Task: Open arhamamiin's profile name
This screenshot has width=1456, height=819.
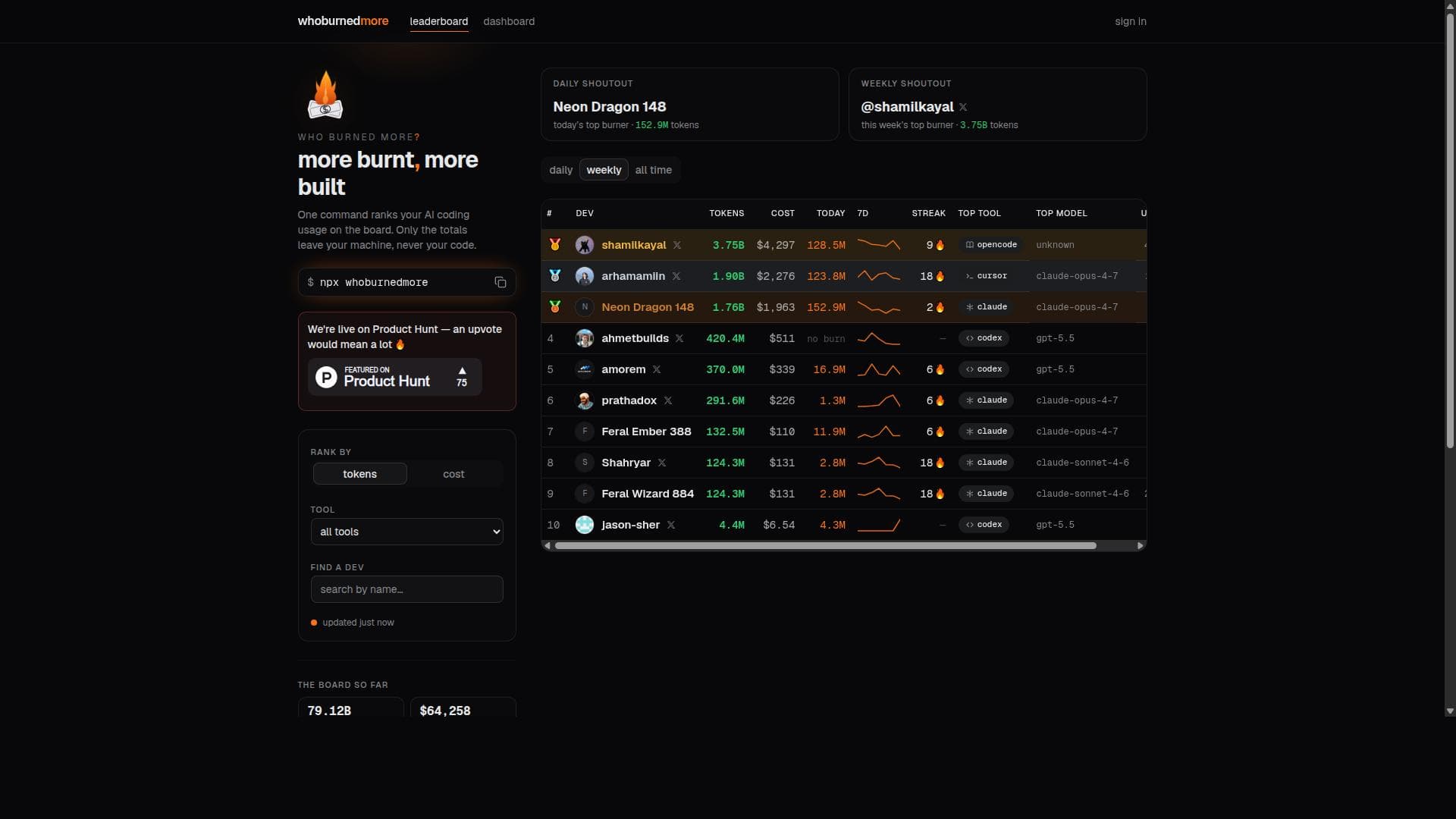Action: pyautogui.click(x=633, y=276)
